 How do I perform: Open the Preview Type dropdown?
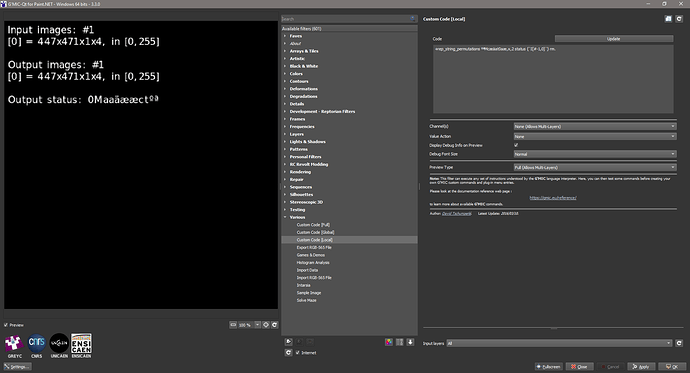(595, 168)
